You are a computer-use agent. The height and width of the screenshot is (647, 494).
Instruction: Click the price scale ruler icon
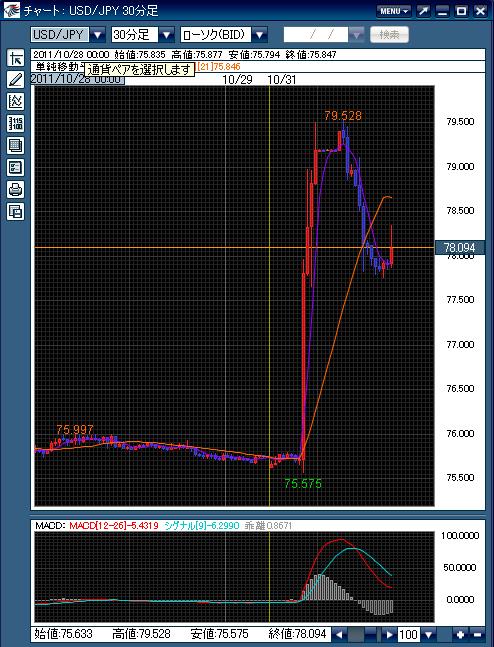[x=16, y=123]
